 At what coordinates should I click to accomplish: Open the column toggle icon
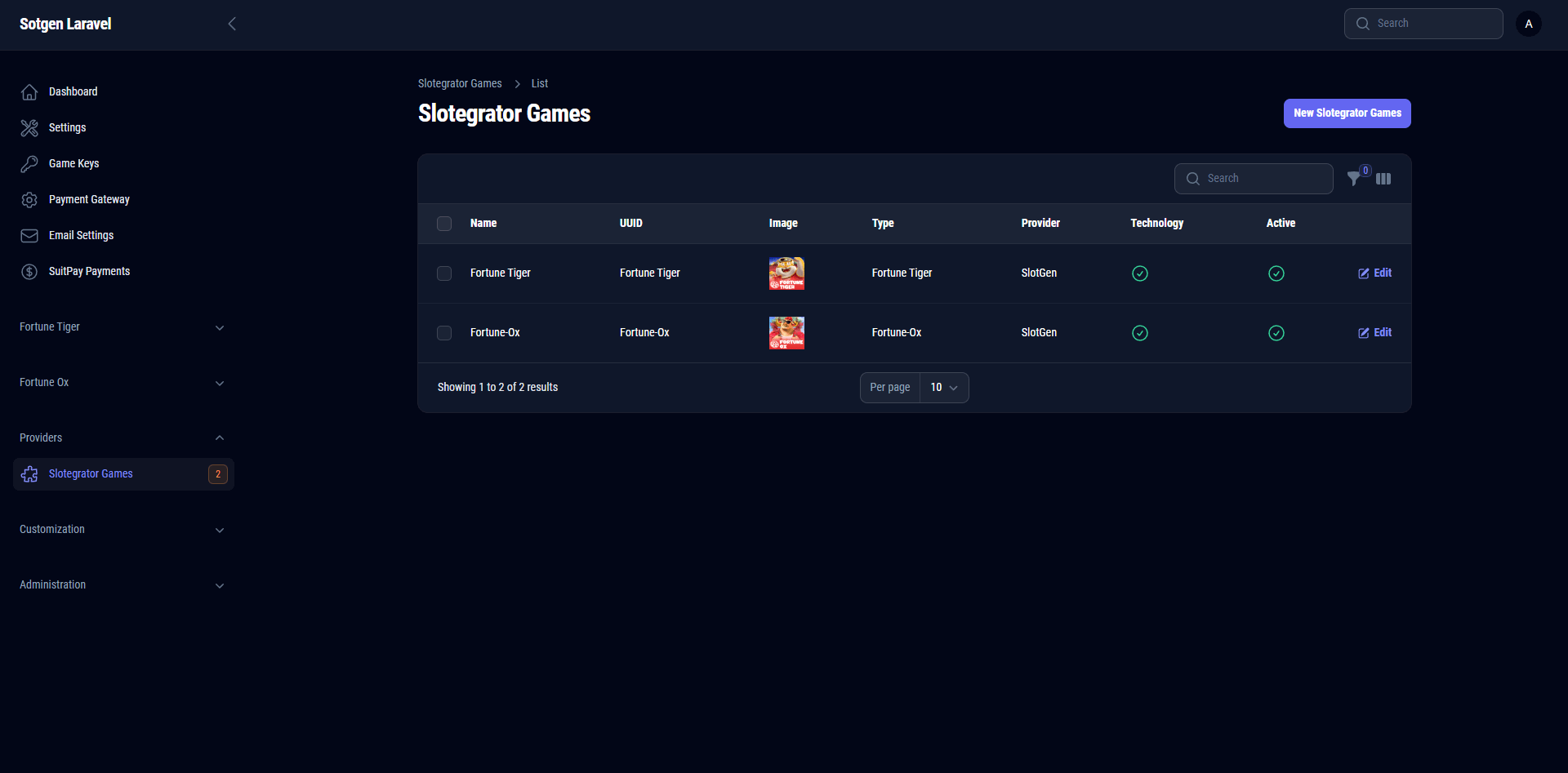[x=1383, y=179]
